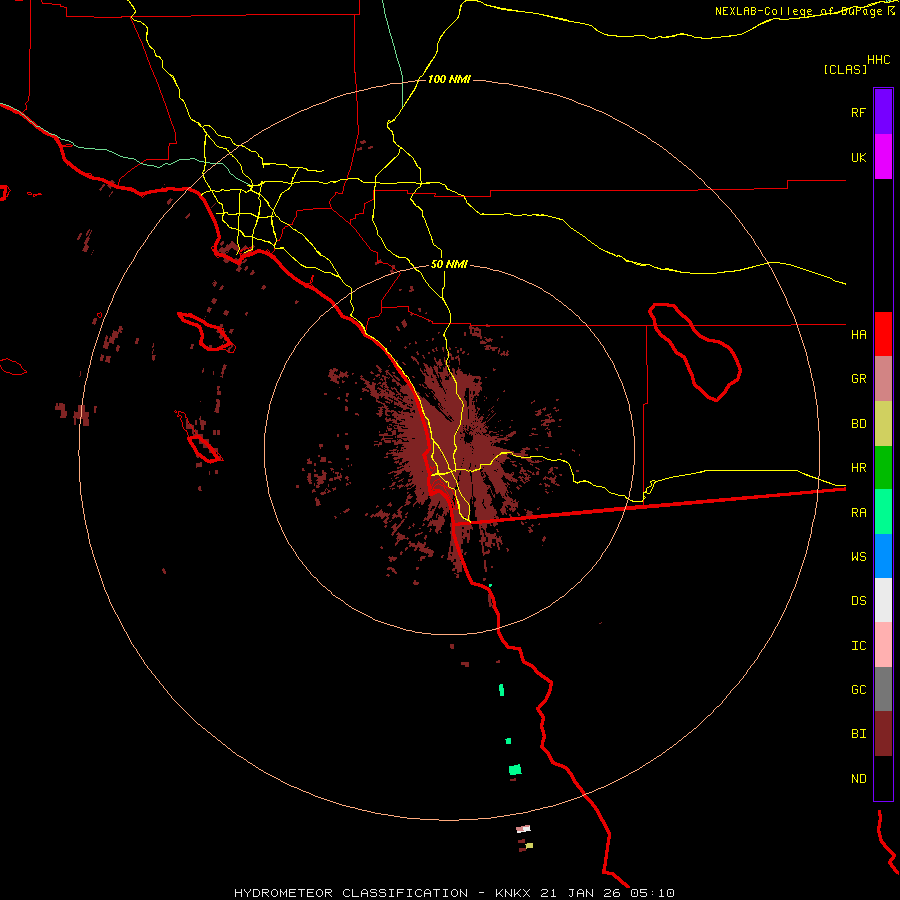
Task: Click the RA legend label
Action: click(x=858, y=513)
